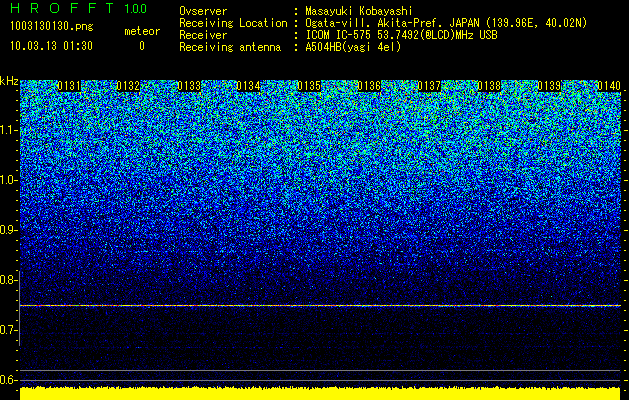
Task: Click the 0.7 kHz axis label
Action: click(x=8, y=330)
